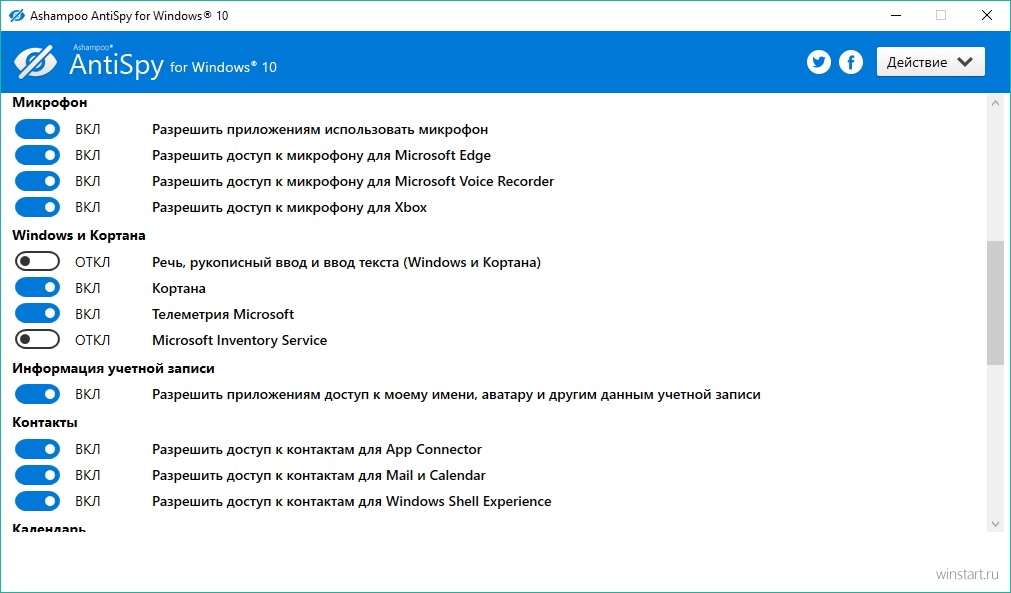Close the Ashampoo AntiSpy window
This screenshot has height=593, width=1011.
click(986, 15)
